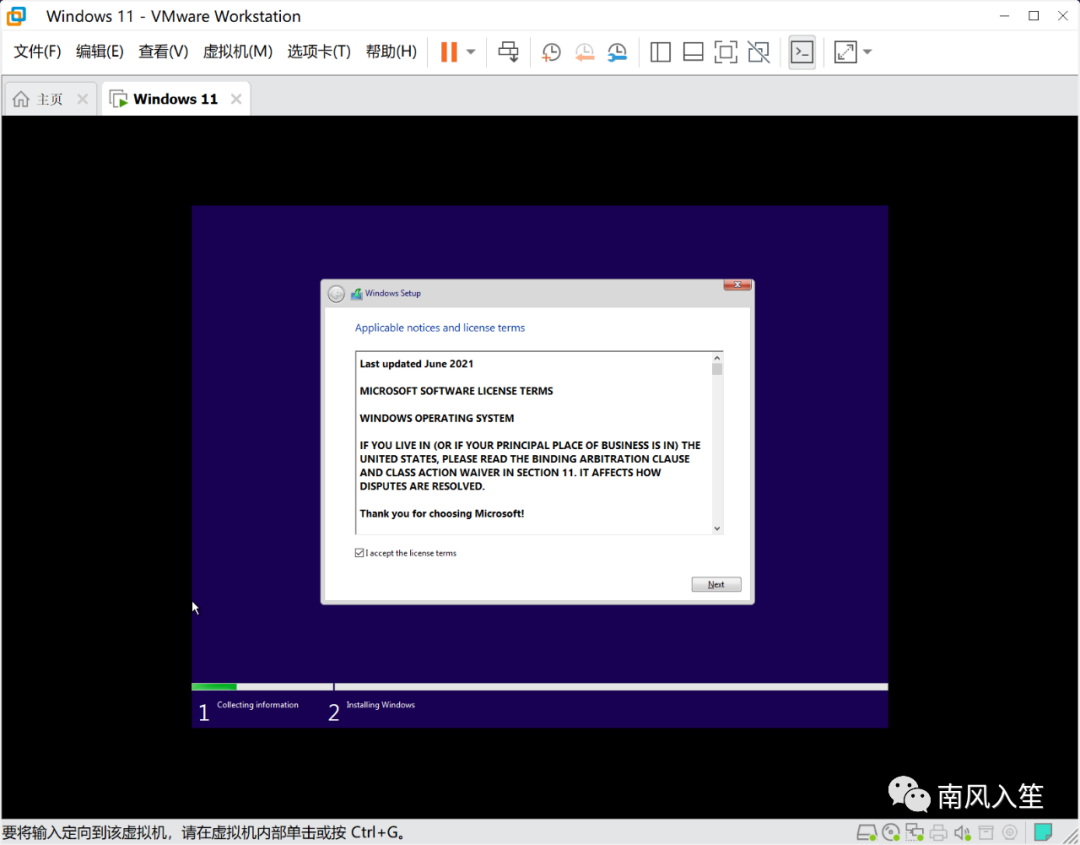Close the Windows 11 tab
This screenshot has width=1080, height=845.
point(236,99)
